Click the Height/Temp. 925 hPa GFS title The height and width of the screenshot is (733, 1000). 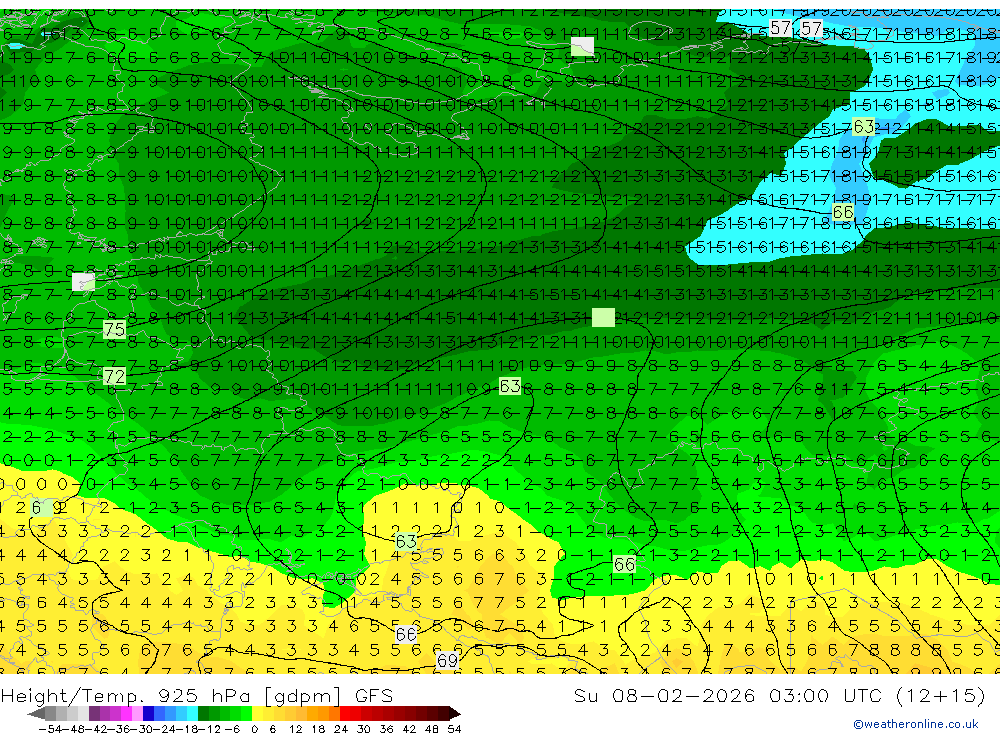[x=197, y=695]
